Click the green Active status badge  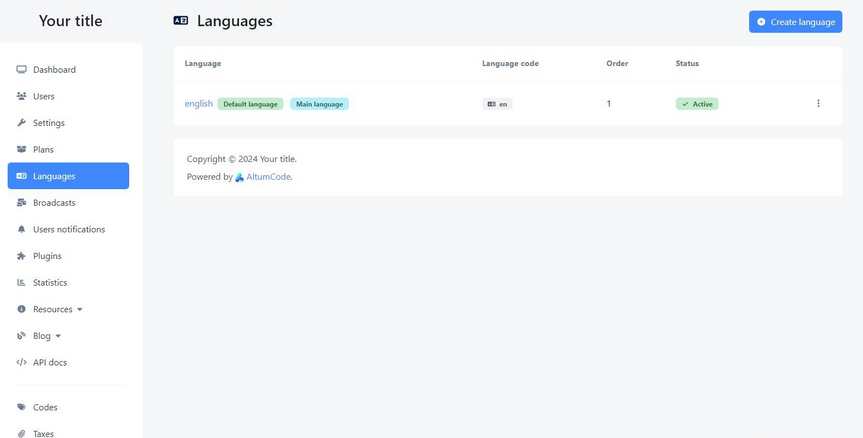point(697,104)
